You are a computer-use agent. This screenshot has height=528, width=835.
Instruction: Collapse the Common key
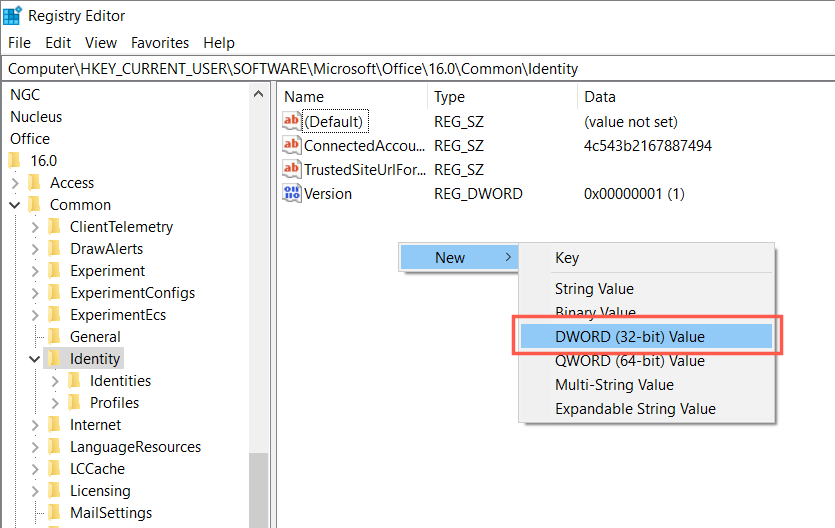click(x=15, y=205)
